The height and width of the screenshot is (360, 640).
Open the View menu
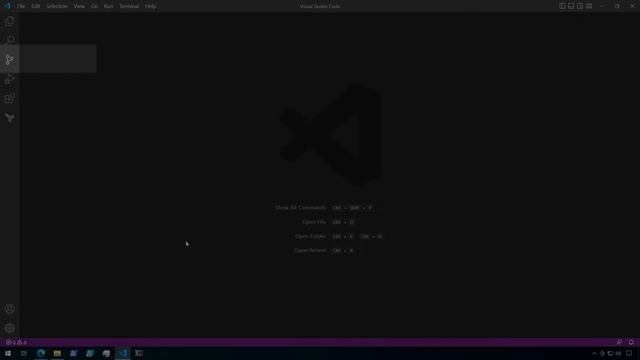point(79,6)
